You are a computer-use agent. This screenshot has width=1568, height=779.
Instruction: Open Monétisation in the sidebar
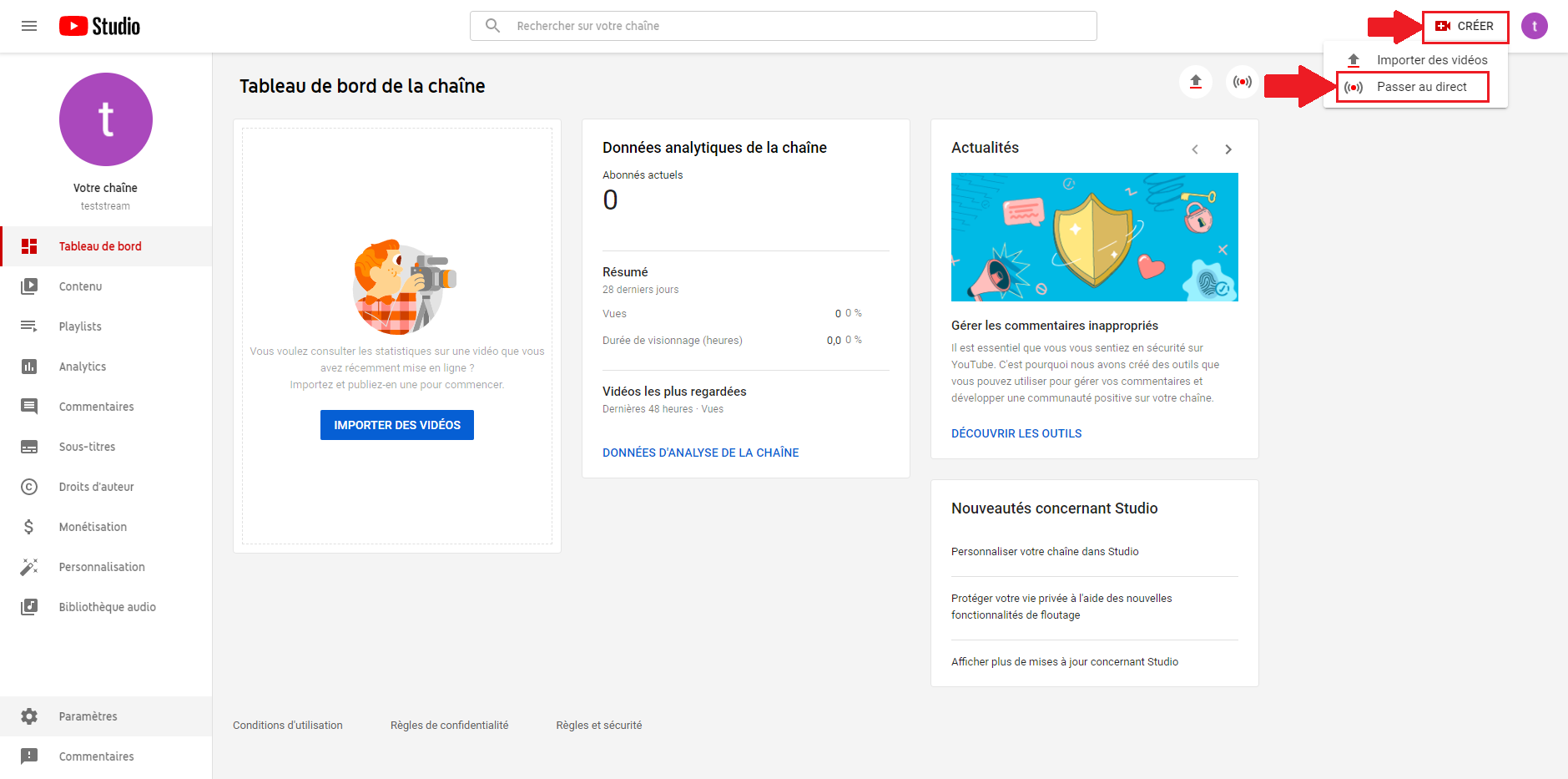(93, 527)
